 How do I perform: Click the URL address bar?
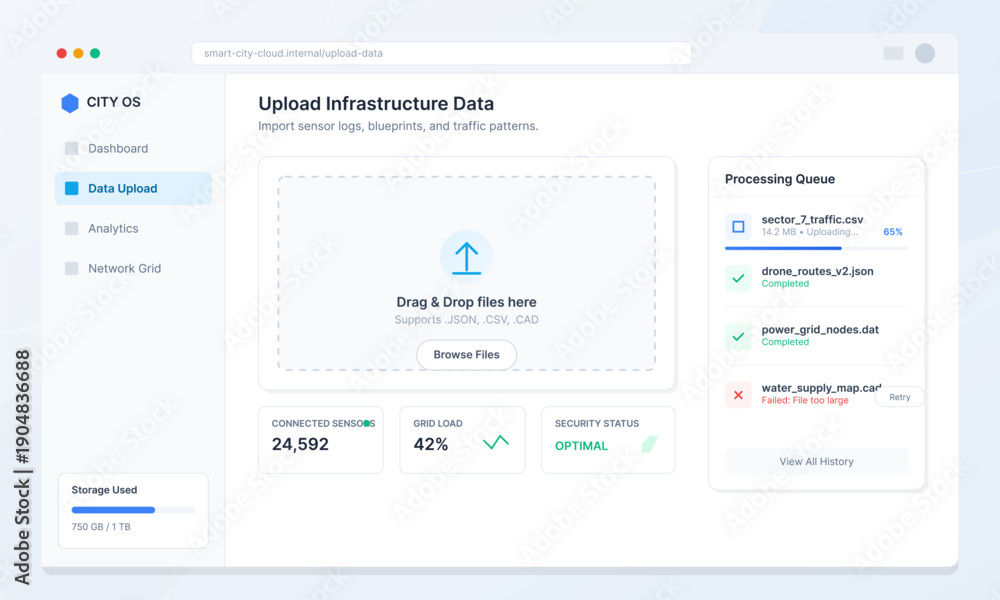tap(441, 53)
